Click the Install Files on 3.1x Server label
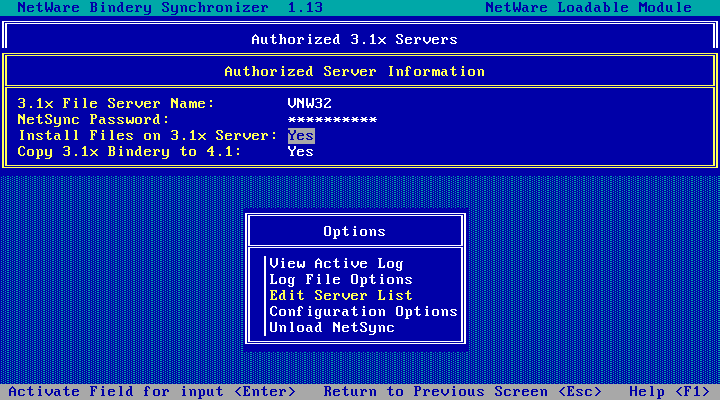 tap(147, 135)
